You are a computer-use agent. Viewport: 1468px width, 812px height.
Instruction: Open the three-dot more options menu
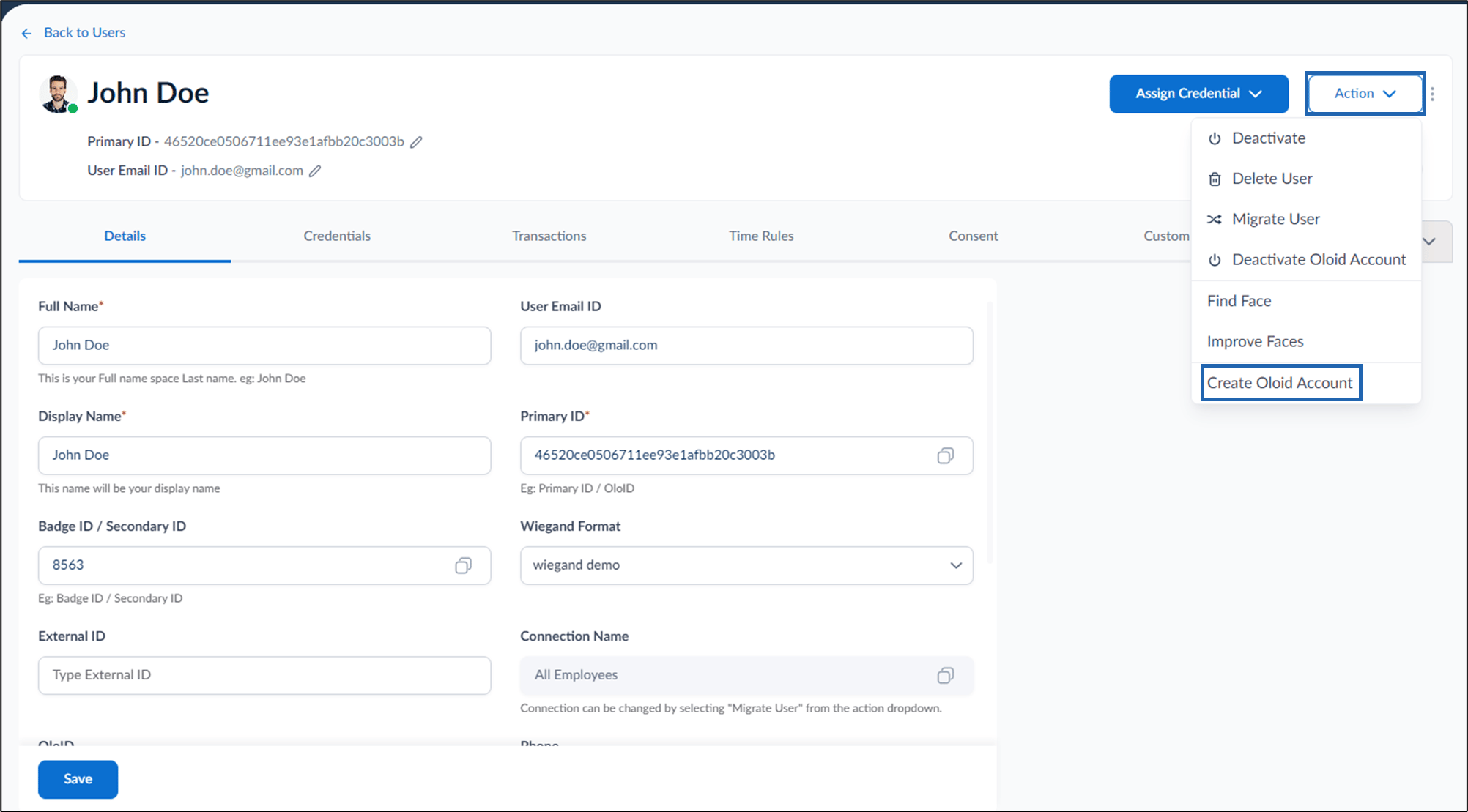pos(1432,94)
